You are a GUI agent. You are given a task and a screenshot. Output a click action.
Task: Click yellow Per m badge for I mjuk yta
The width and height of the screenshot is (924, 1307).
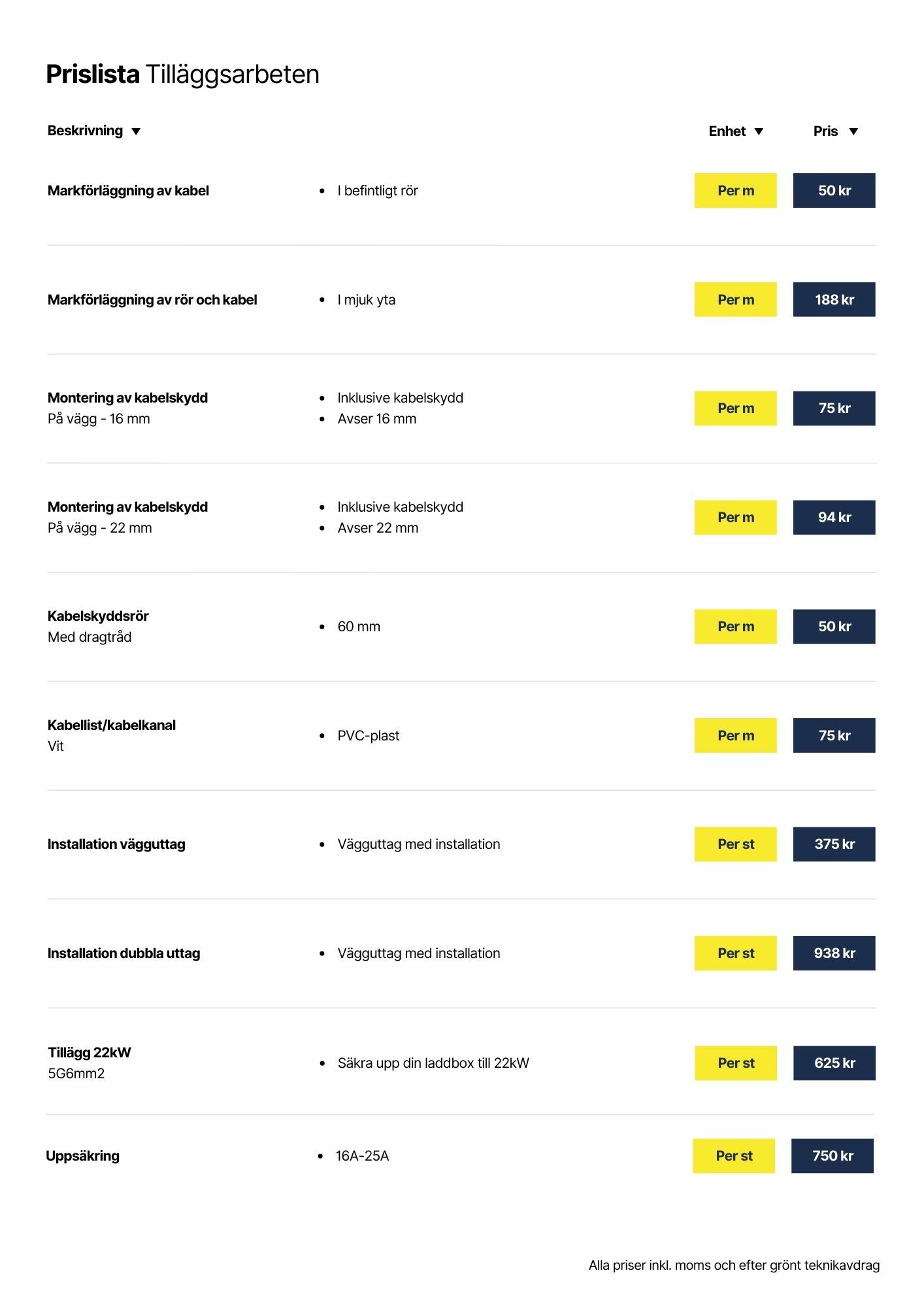[x=736, y=299]
